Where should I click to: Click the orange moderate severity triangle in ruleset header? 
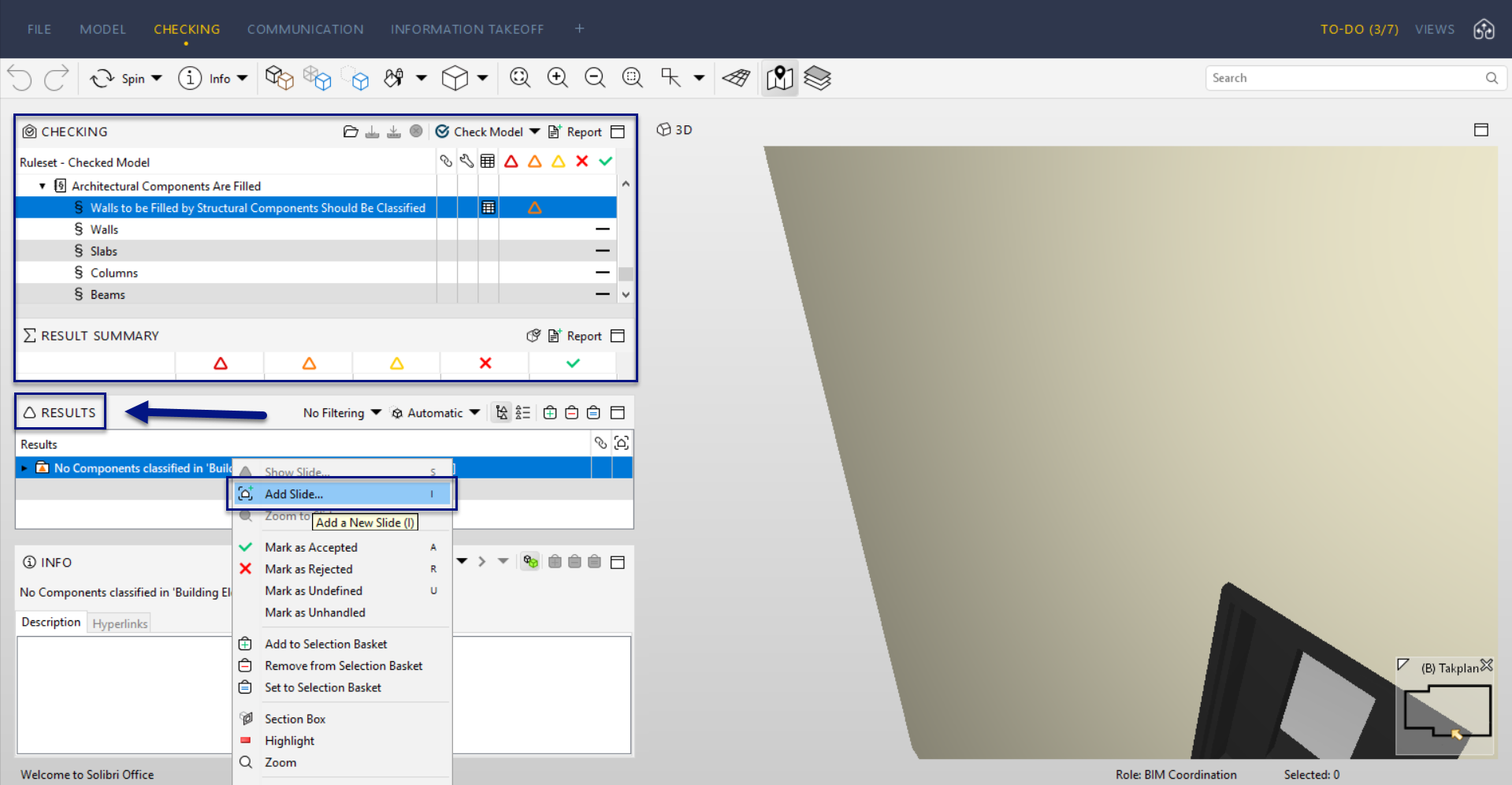(535, 162)
